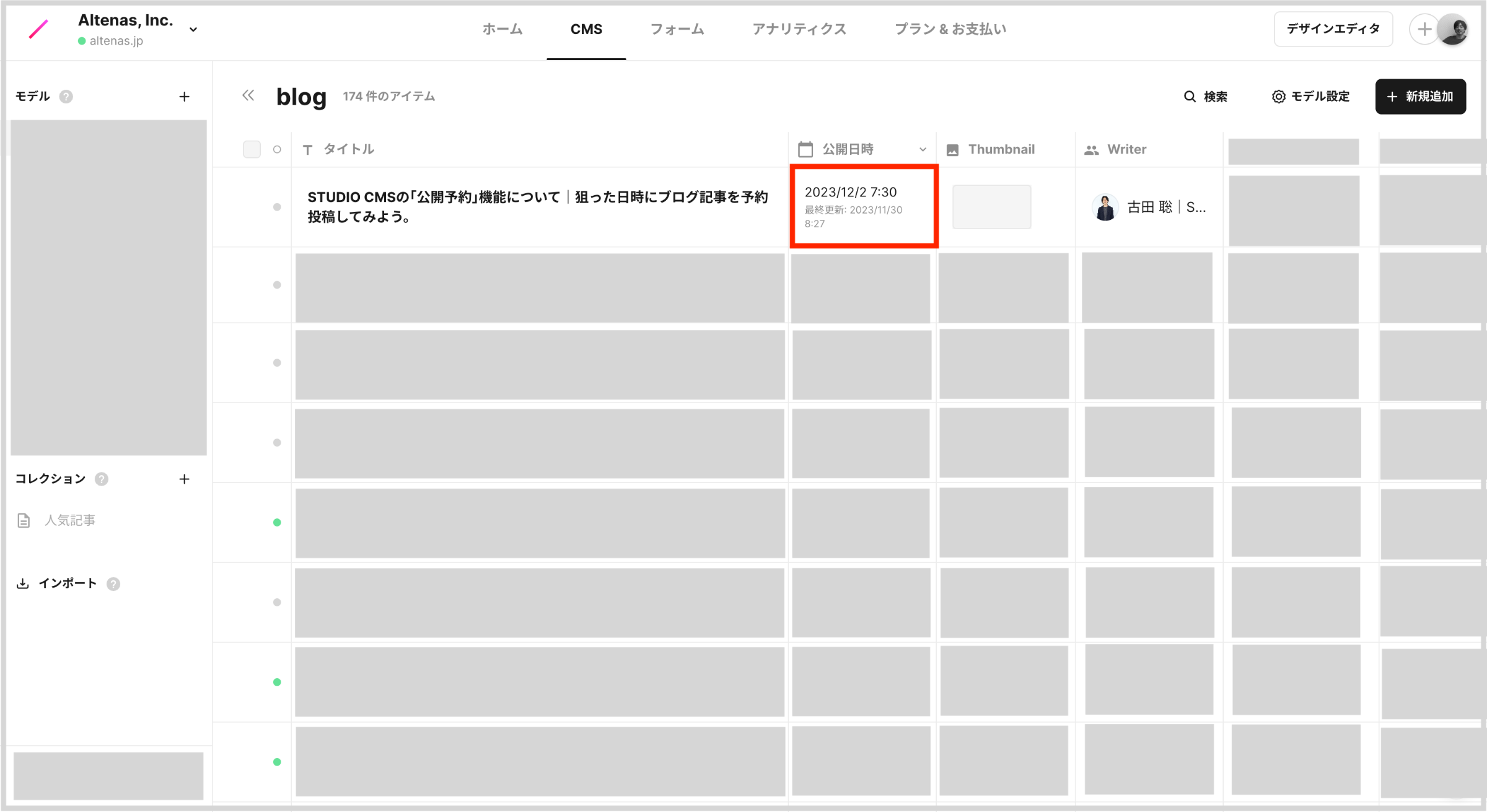
Task: Open the デザインエディタ button
Action: tap(1333, 29)
